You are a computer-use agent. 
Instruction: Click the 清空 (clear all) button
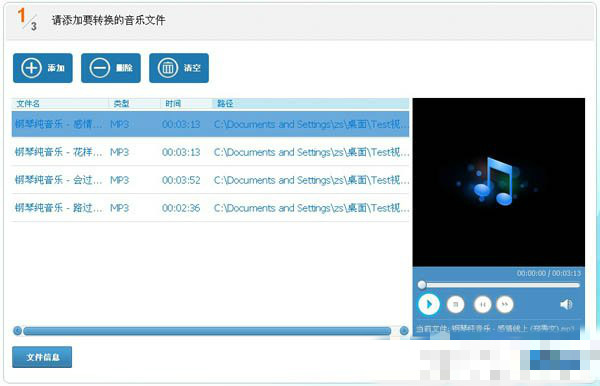179,68
